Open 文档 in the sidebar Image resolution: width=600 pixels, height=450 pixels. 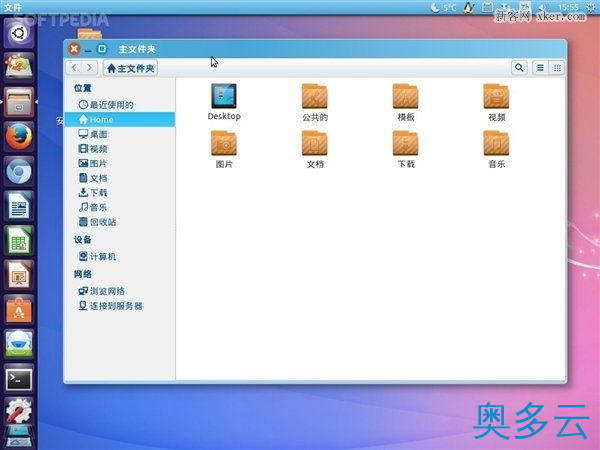[x=120, y=178]
